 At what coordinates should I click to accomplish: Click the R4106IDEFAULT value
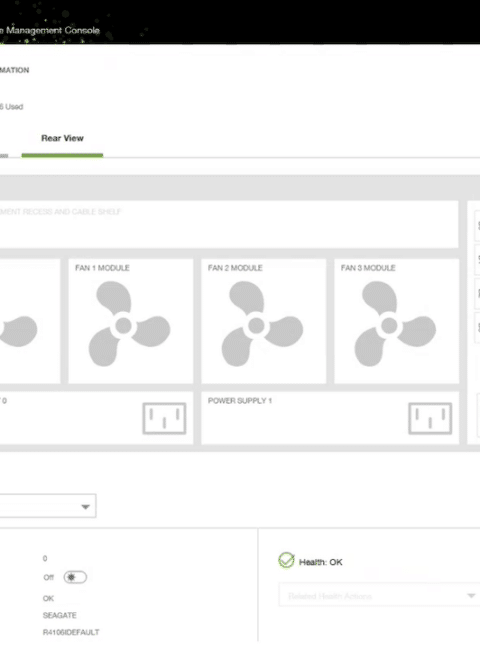tap(71, 632)
